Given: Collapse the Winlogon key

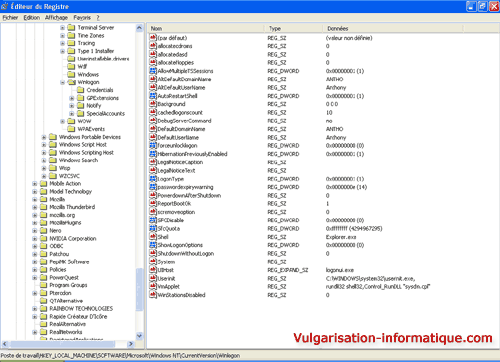Looking at the screenshot, I should 62,82.
